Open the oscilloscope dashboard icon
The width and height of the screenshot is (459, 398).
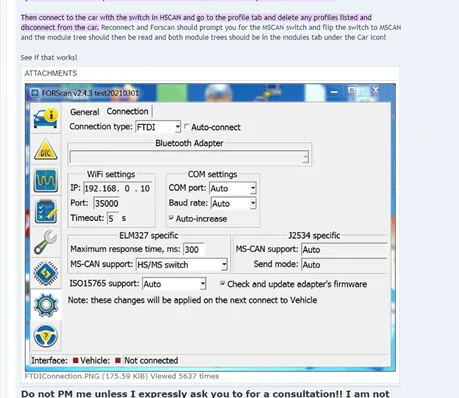tap(46, 181)
